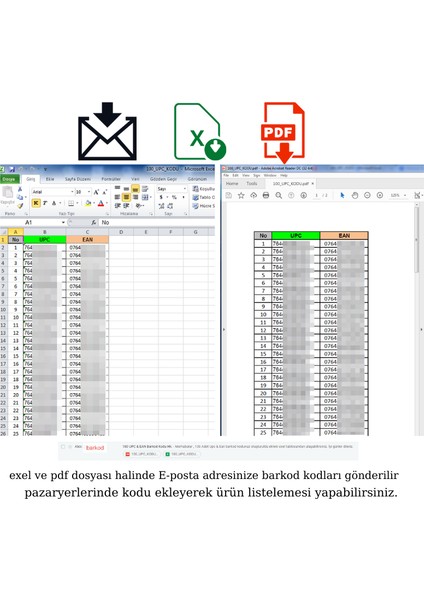Click the Hücre Stilleri button
The height and width of the screenshot is (600, 424).
[203, 206]
